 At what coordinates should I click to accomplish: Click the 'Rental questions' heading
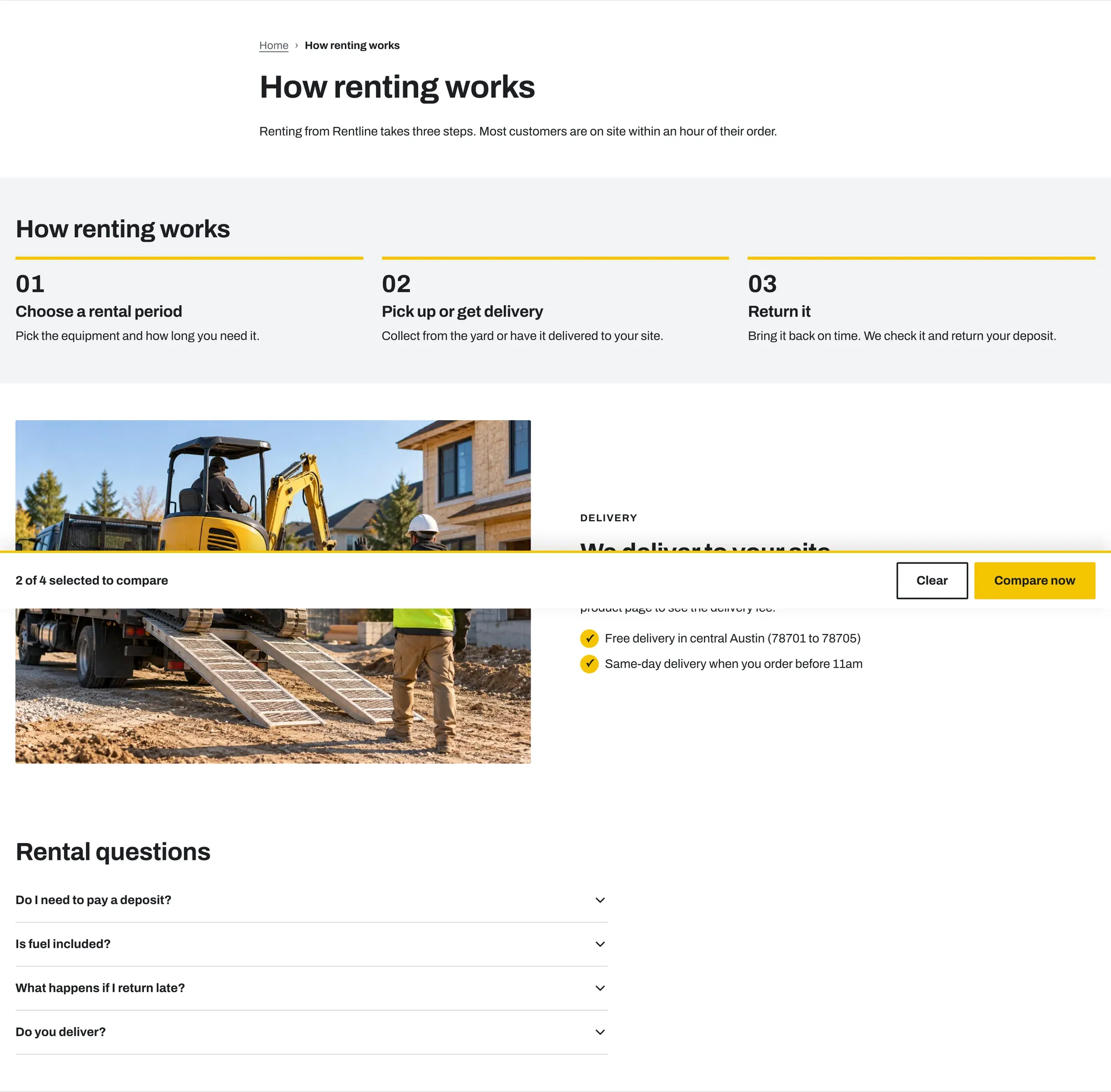click(113, 852)
